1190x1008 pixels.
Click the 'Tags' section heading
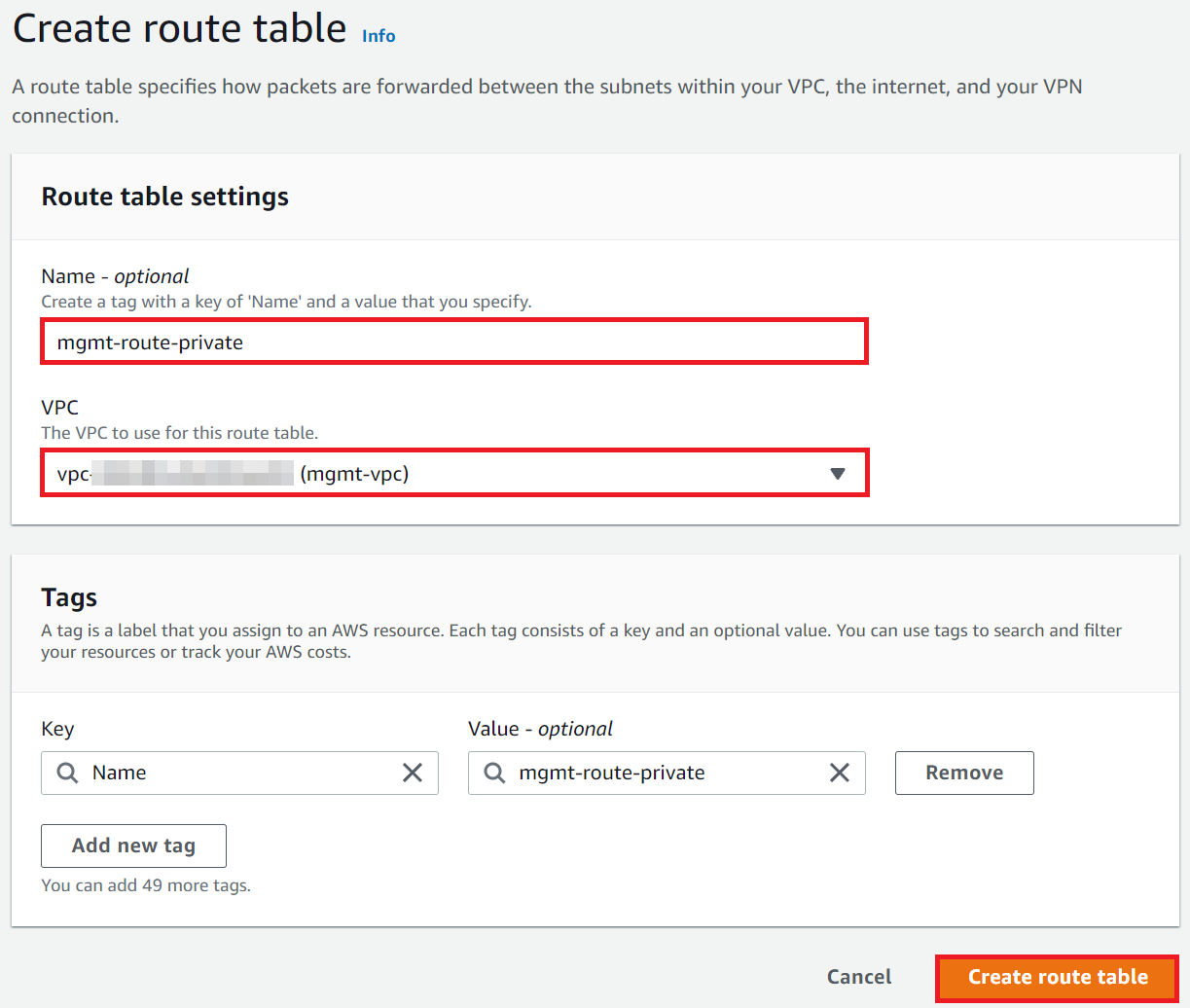click(x=69, y=597)
